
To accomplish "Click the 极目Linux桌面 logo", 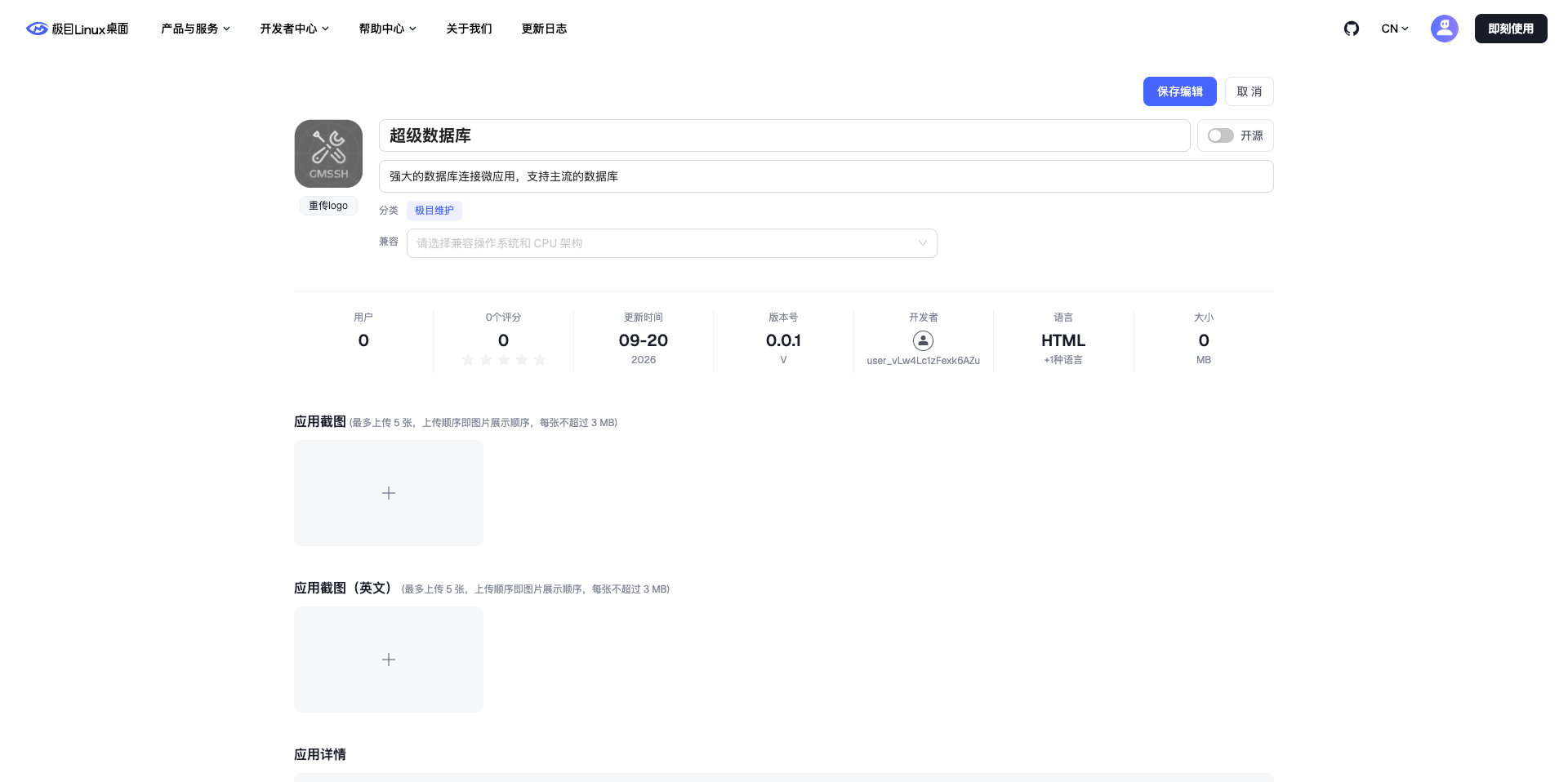I will click(78, 29).
